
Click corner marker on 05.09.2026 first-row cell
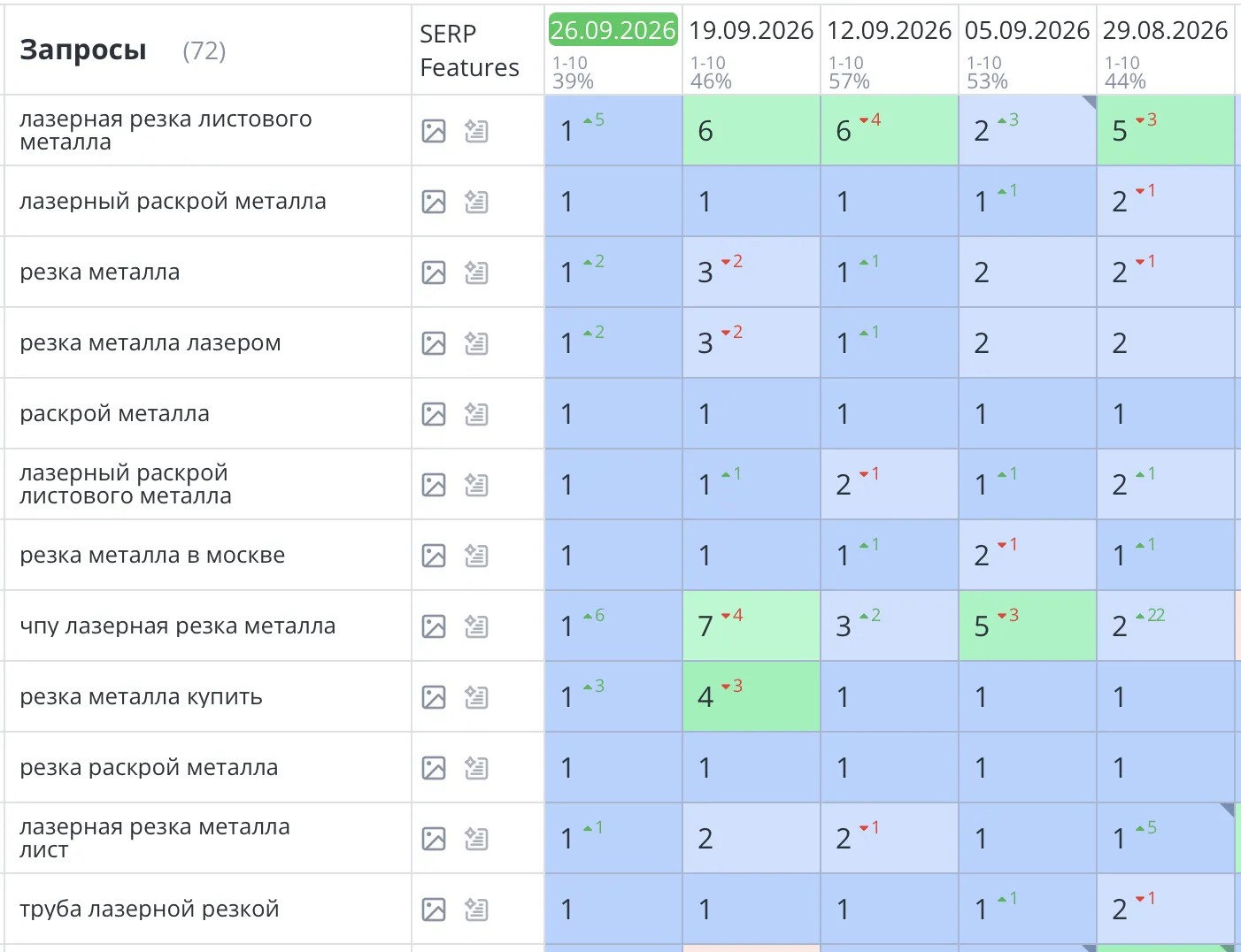pos(1090,102)
